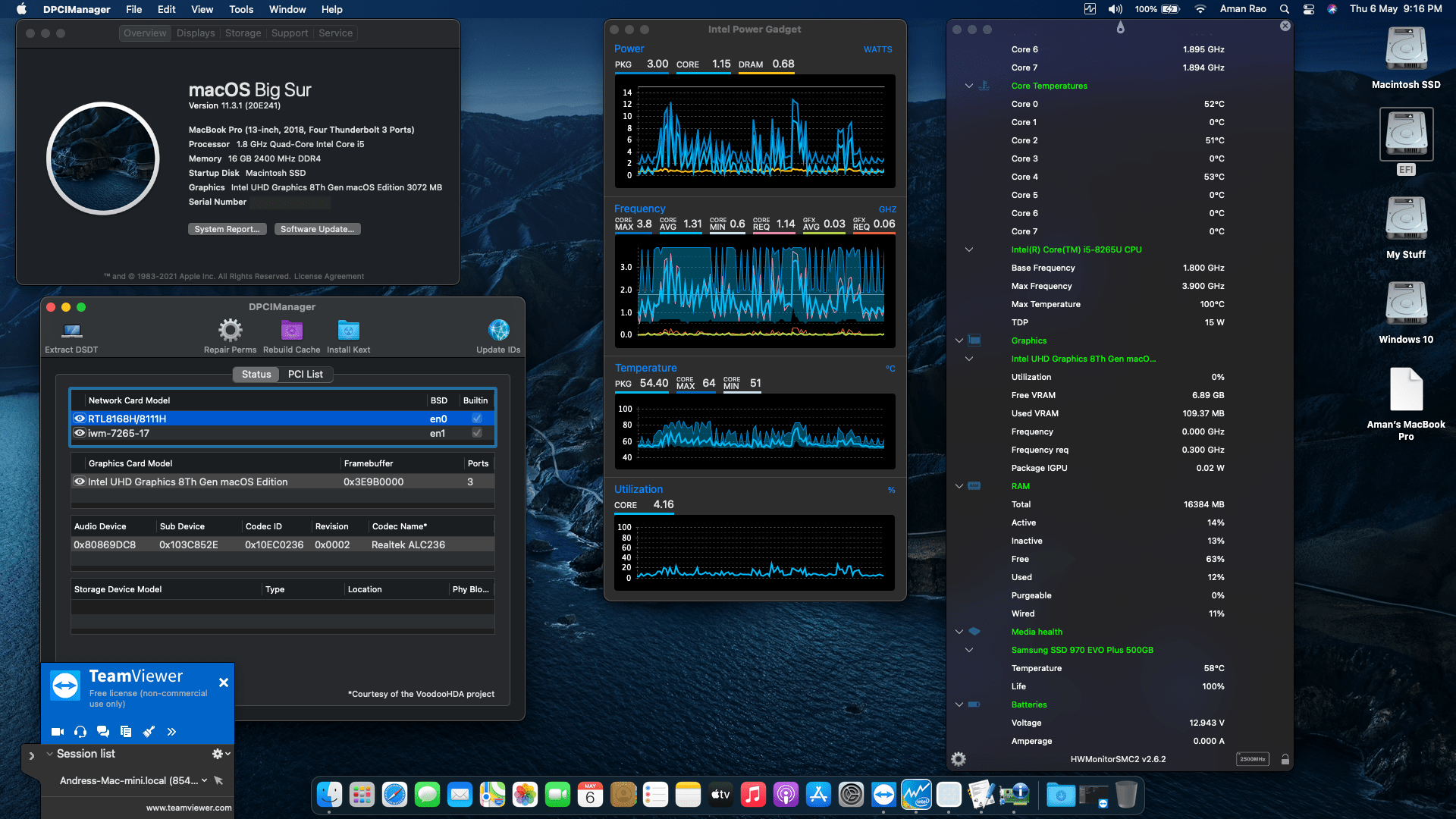Launch Safari from the Dock
The height and width of the screenshot is (819, 1456).
click(394, 794)
